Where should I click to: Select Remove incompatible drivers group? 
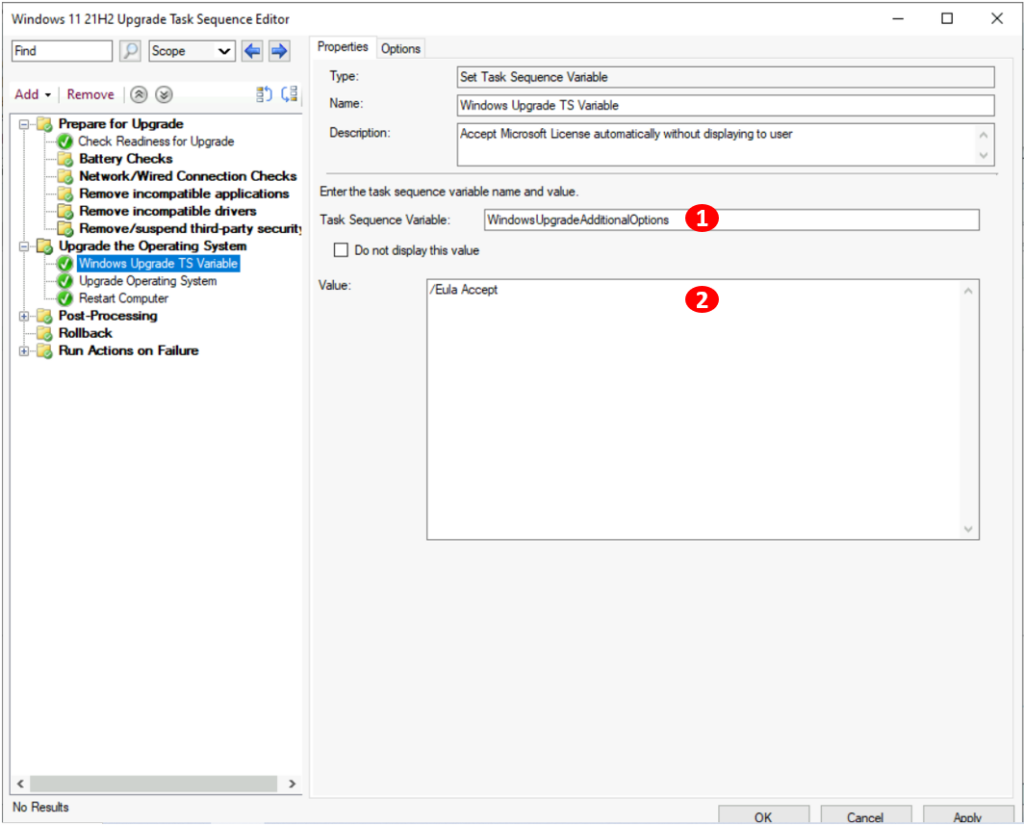coord(167,211)
